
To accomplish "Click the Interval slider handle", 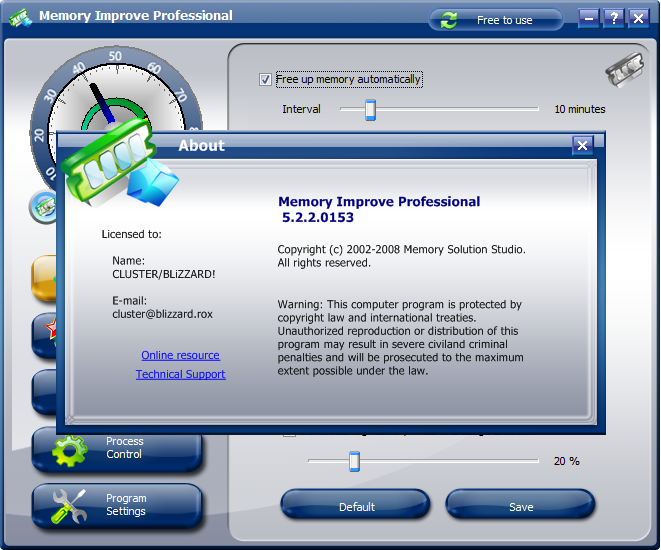I will point(370,110).
